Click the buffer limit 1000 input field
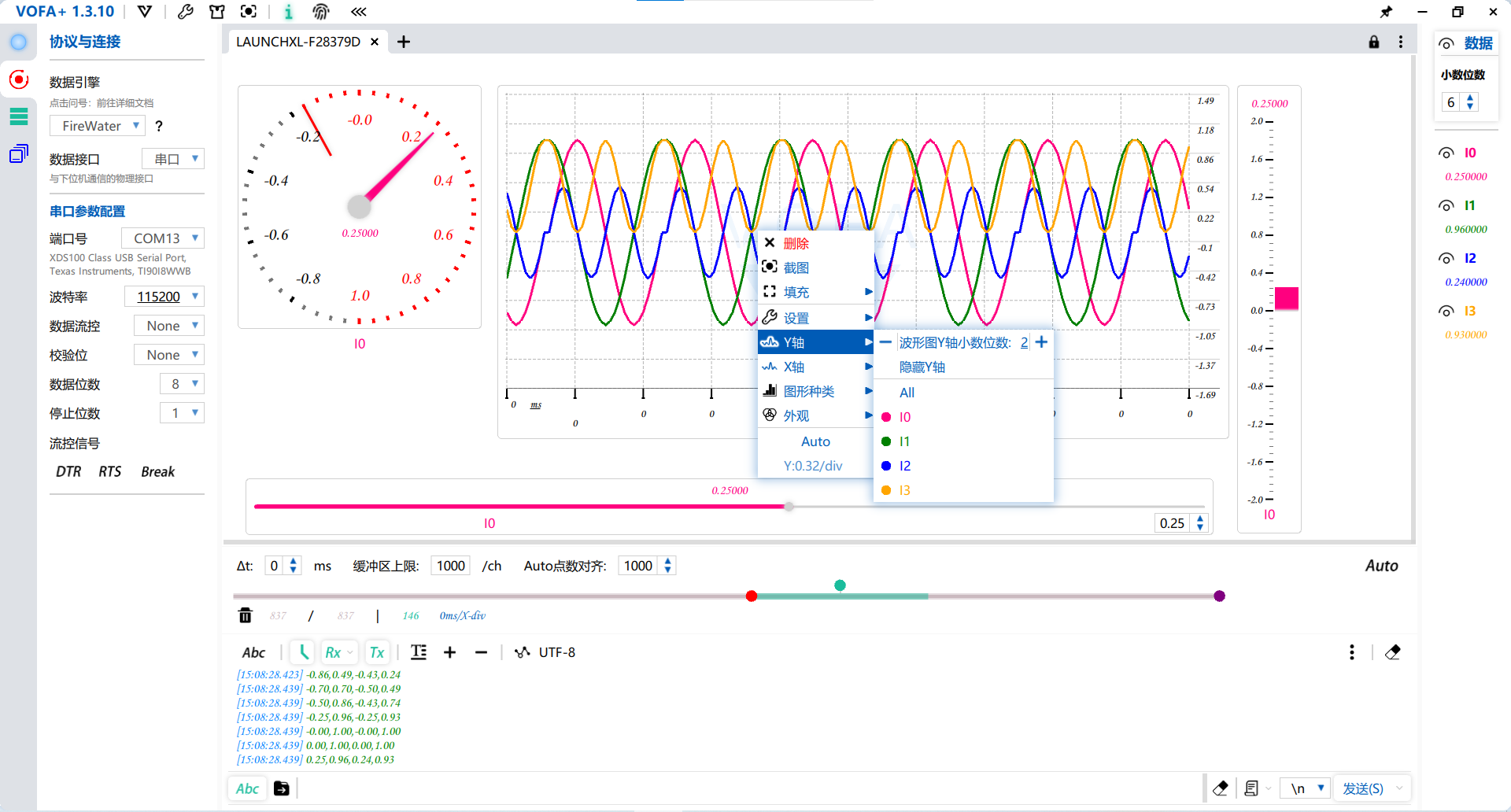This screenshot has height=812, width=1511. point(451,566)
